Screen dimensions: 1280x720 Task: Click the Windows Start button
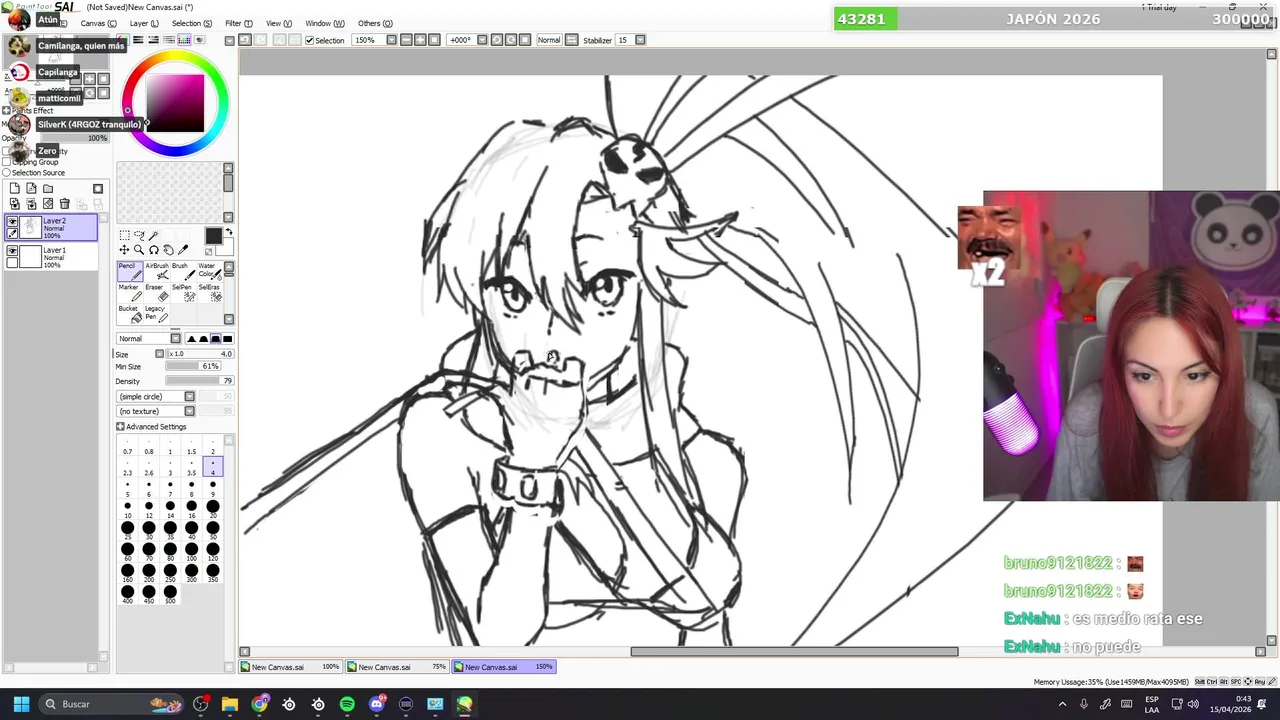[21, 704]
